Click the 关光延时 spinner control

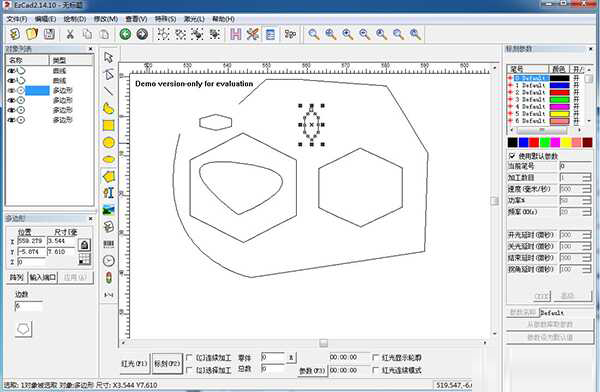click(x=587, y=247)
